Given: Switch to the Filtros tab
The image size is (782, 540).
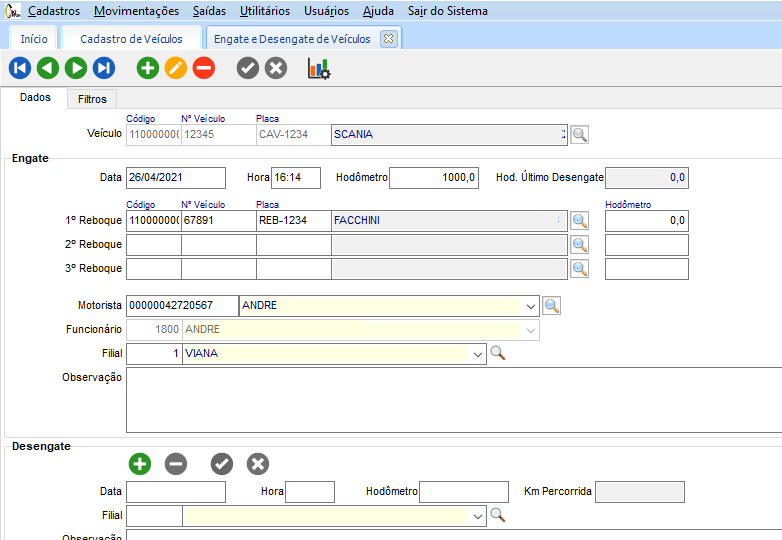Looking at the screenshot, I should click(x=92, y=99).
